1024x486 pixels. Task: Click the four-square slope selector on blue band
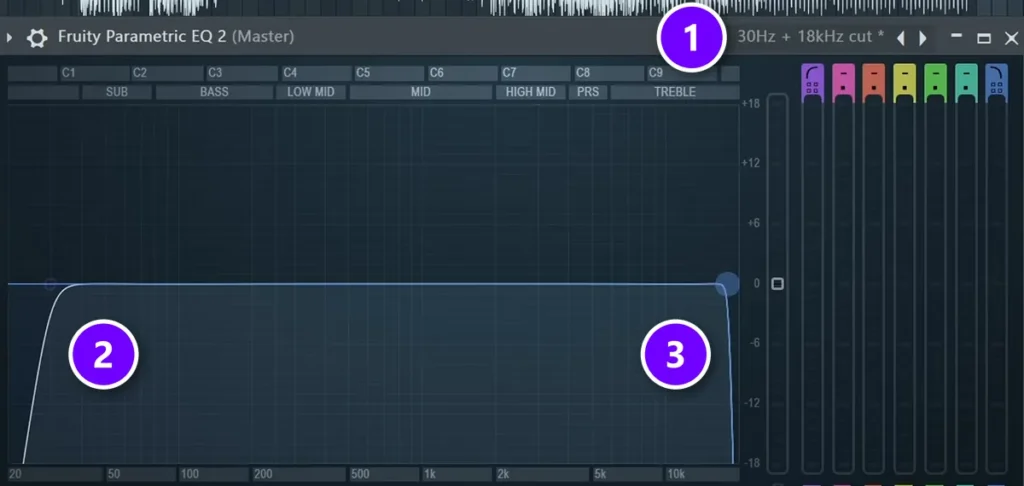click(x=996, y=87)
